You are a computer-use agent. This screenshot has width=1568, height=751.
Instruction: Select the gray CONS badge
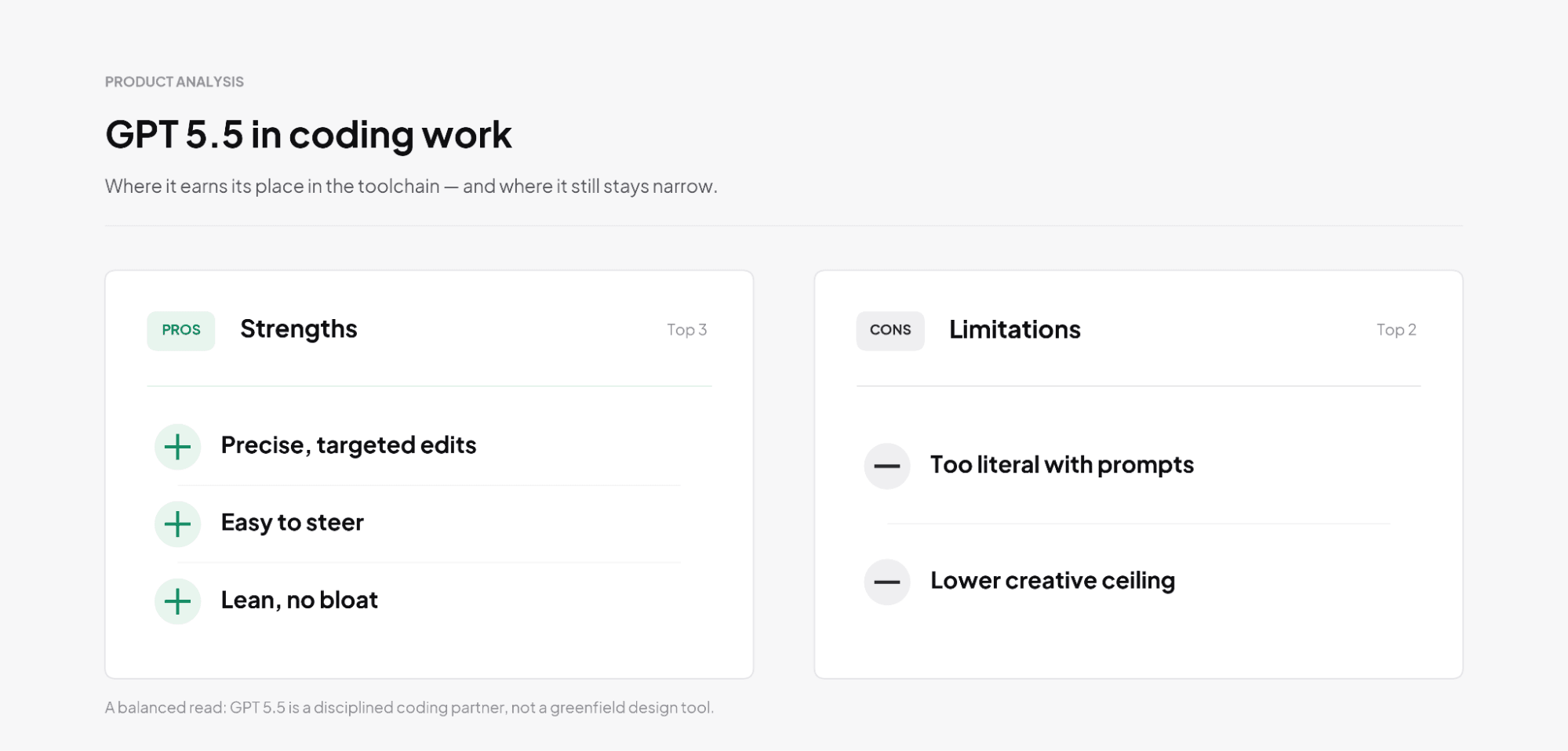(890, 330)
